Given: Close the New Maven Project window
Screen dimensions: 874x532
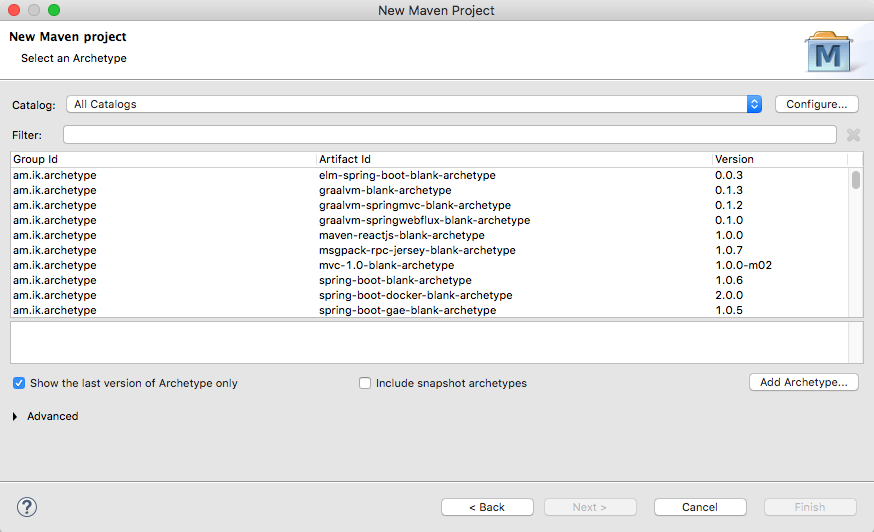Looking at the screenshot, I should coord(14,10).
